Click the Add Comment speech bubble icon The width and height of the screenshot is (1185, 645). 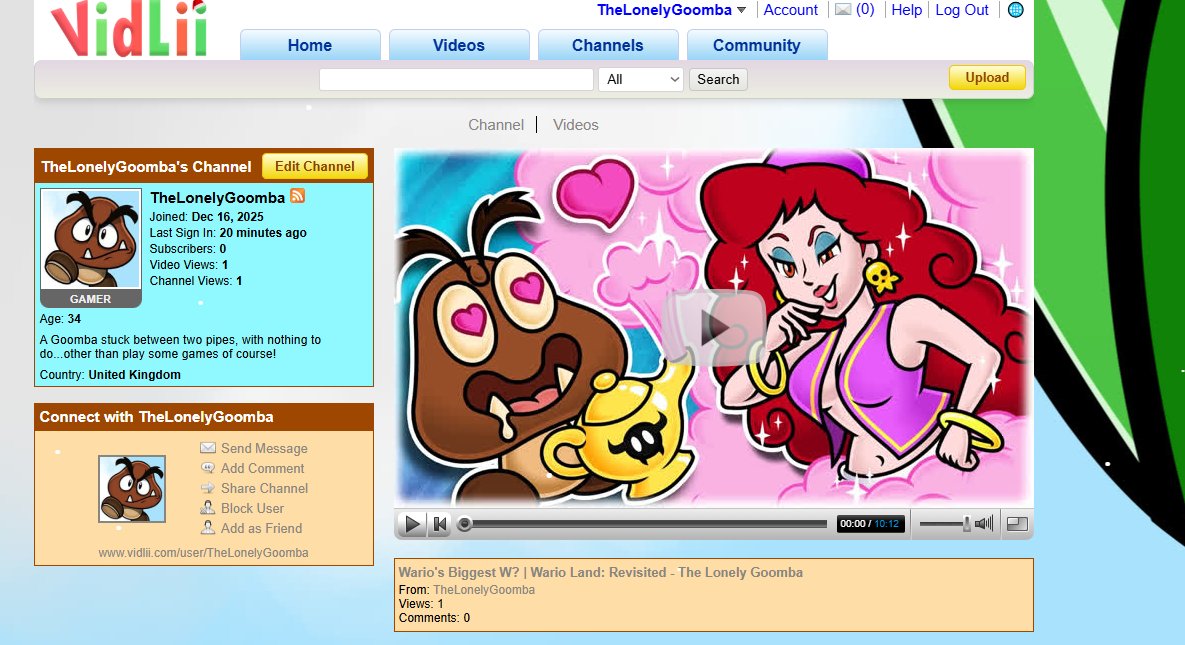click(208, 468)
